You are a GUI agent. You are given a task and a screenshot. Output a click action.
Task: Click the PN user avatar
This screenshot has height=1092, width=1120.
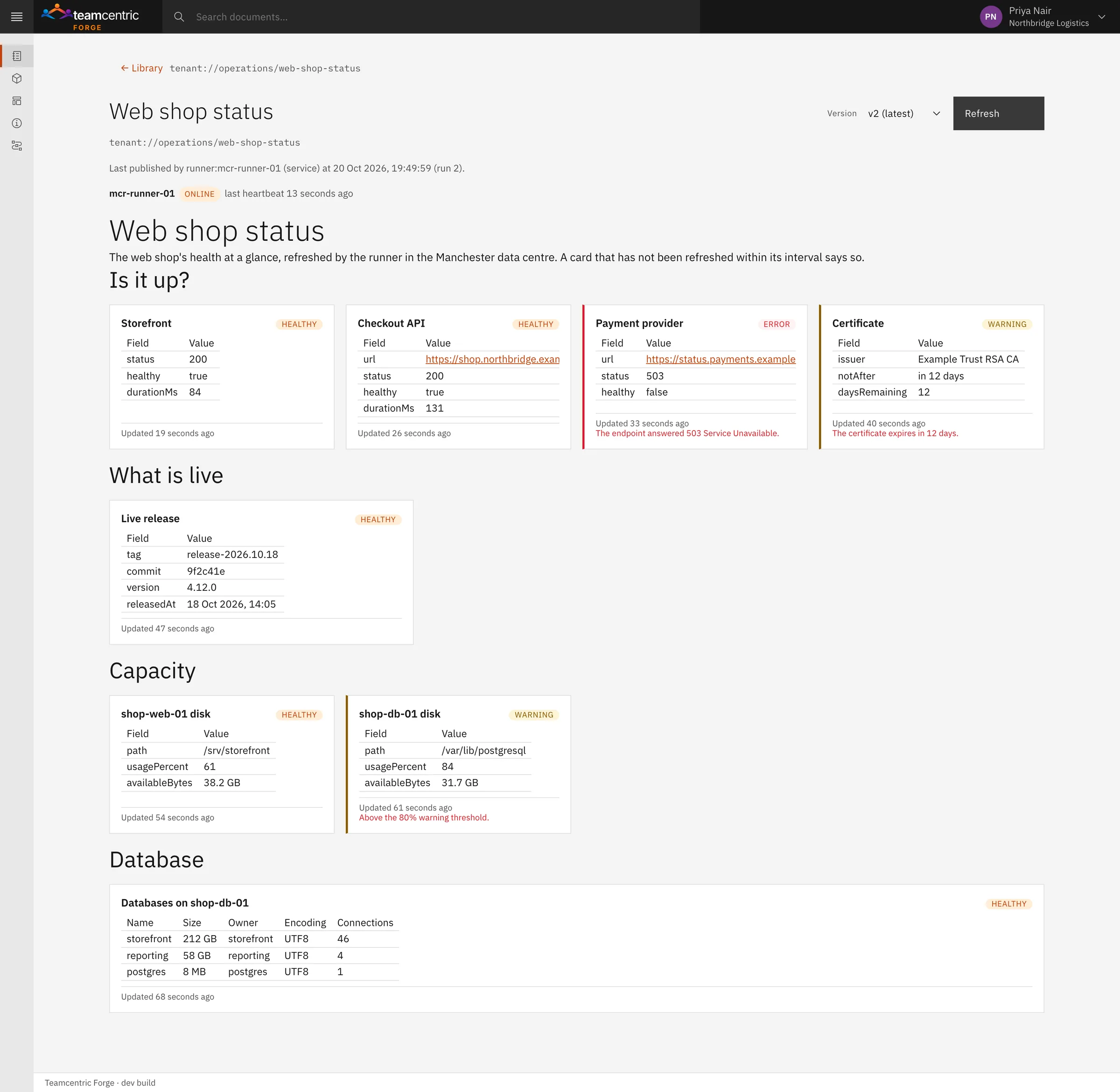pos(991,17)
